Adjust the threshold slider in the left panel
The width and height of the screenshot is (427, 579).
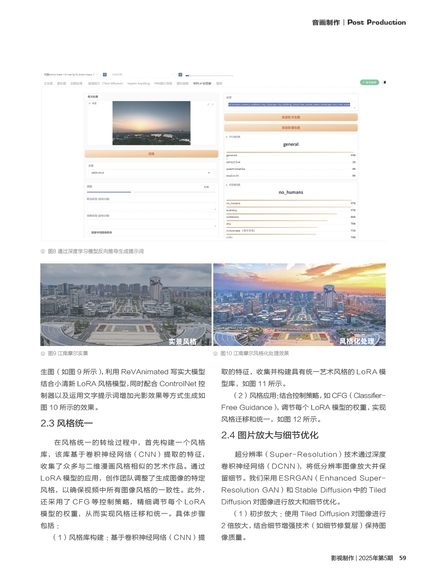point(151,192)
